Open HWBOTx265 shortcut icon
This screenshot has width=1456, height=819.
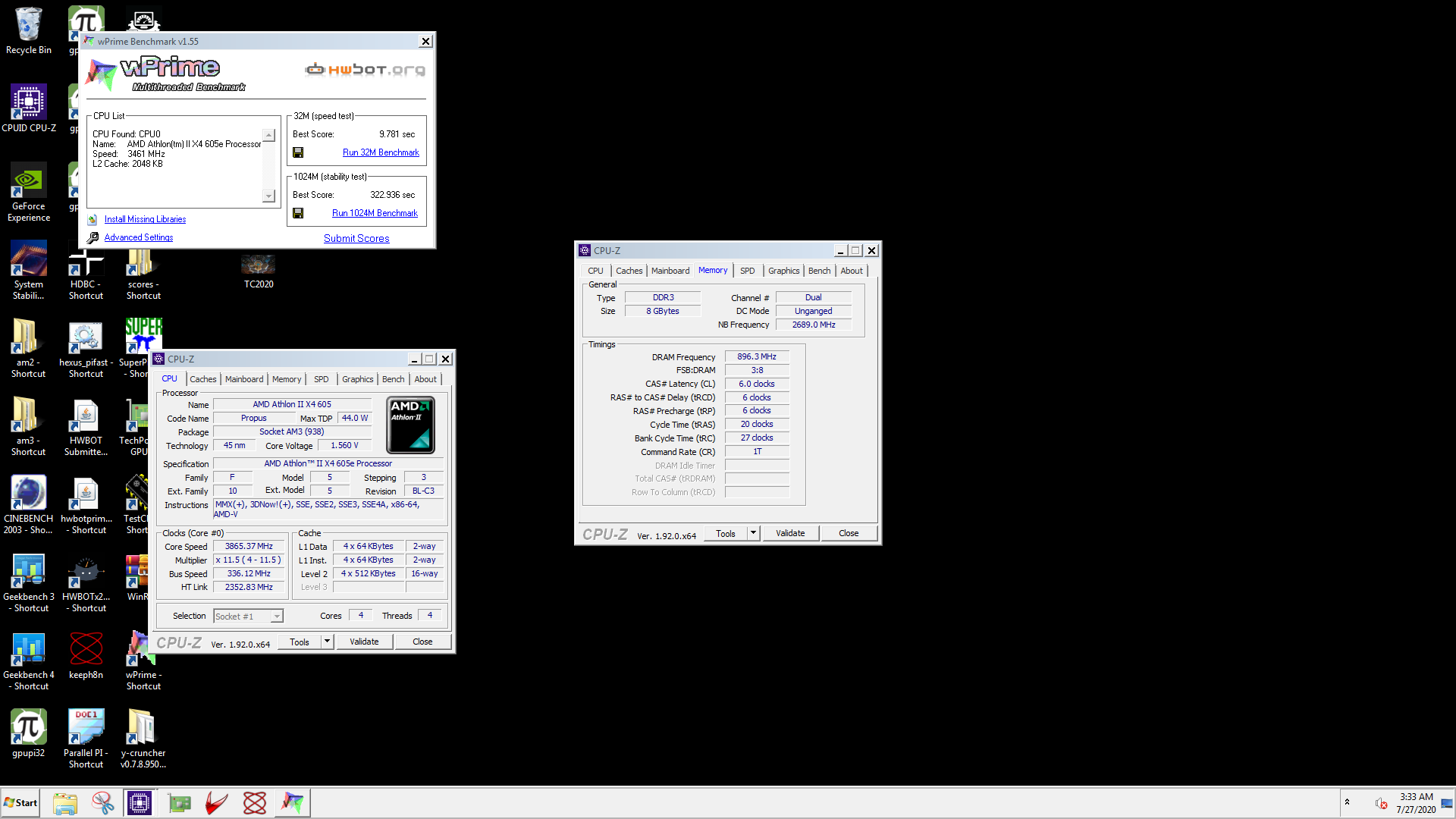tap(86, 583)
